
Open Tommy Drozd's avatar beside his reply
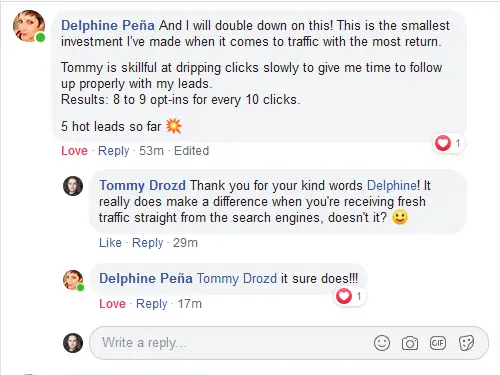(x=73, y=186)
